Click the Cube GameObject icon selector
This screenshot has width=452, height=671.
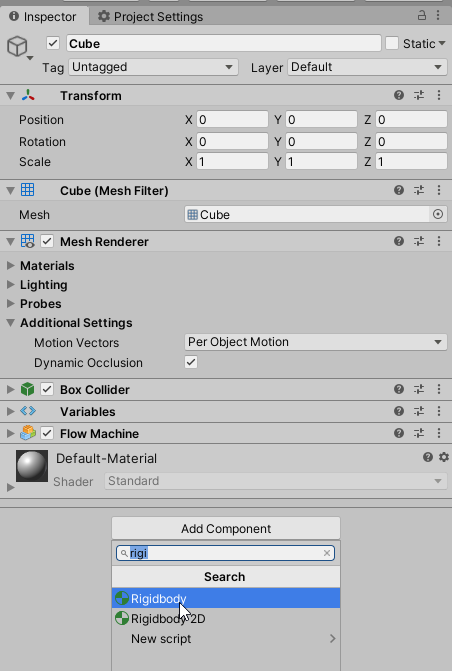pyautogui.click(x=20, y=47)
